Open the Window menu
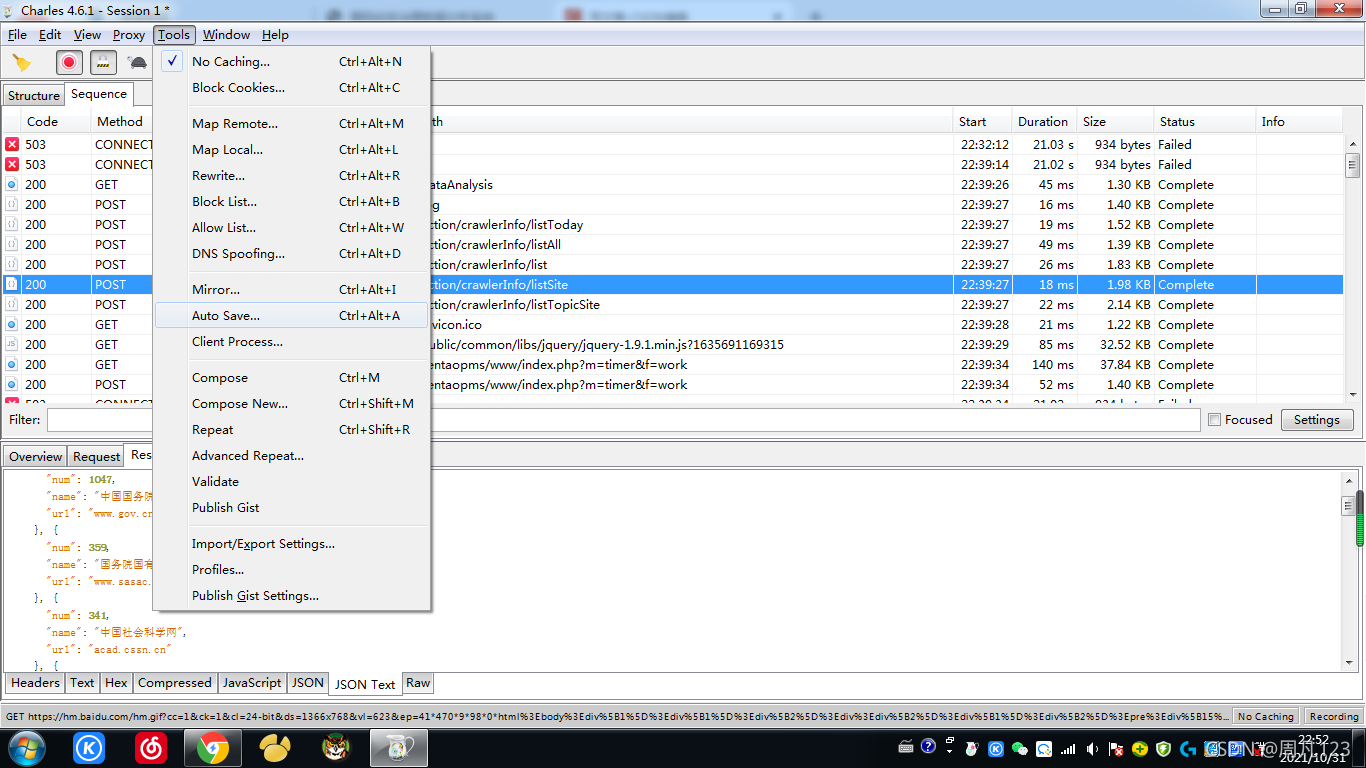Image resolution: width=1366 pixels, height=768 pixels. click(226, 34)
